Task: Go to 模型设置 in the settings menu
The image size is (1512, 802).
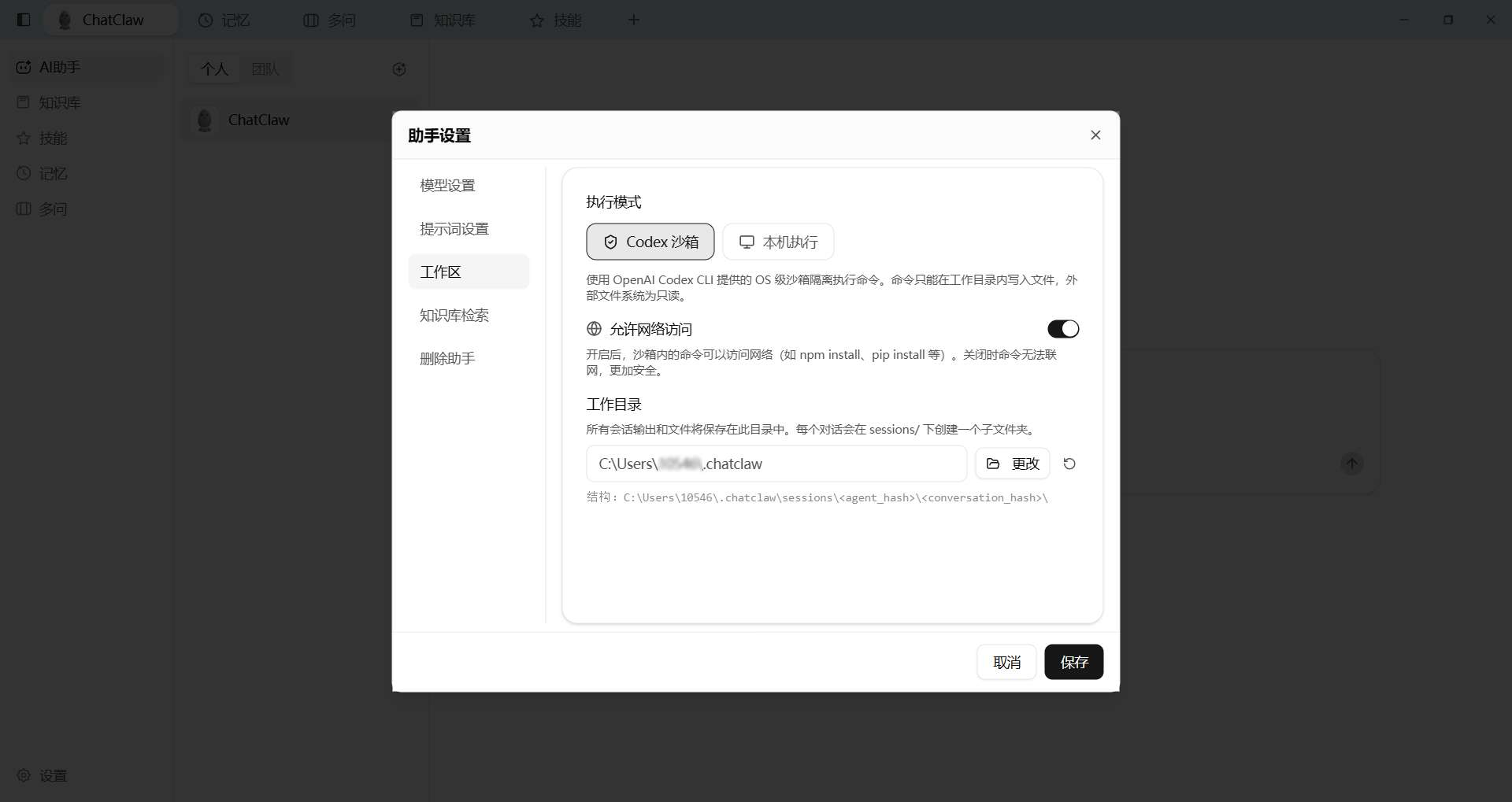Action: (x=447, y=185)
